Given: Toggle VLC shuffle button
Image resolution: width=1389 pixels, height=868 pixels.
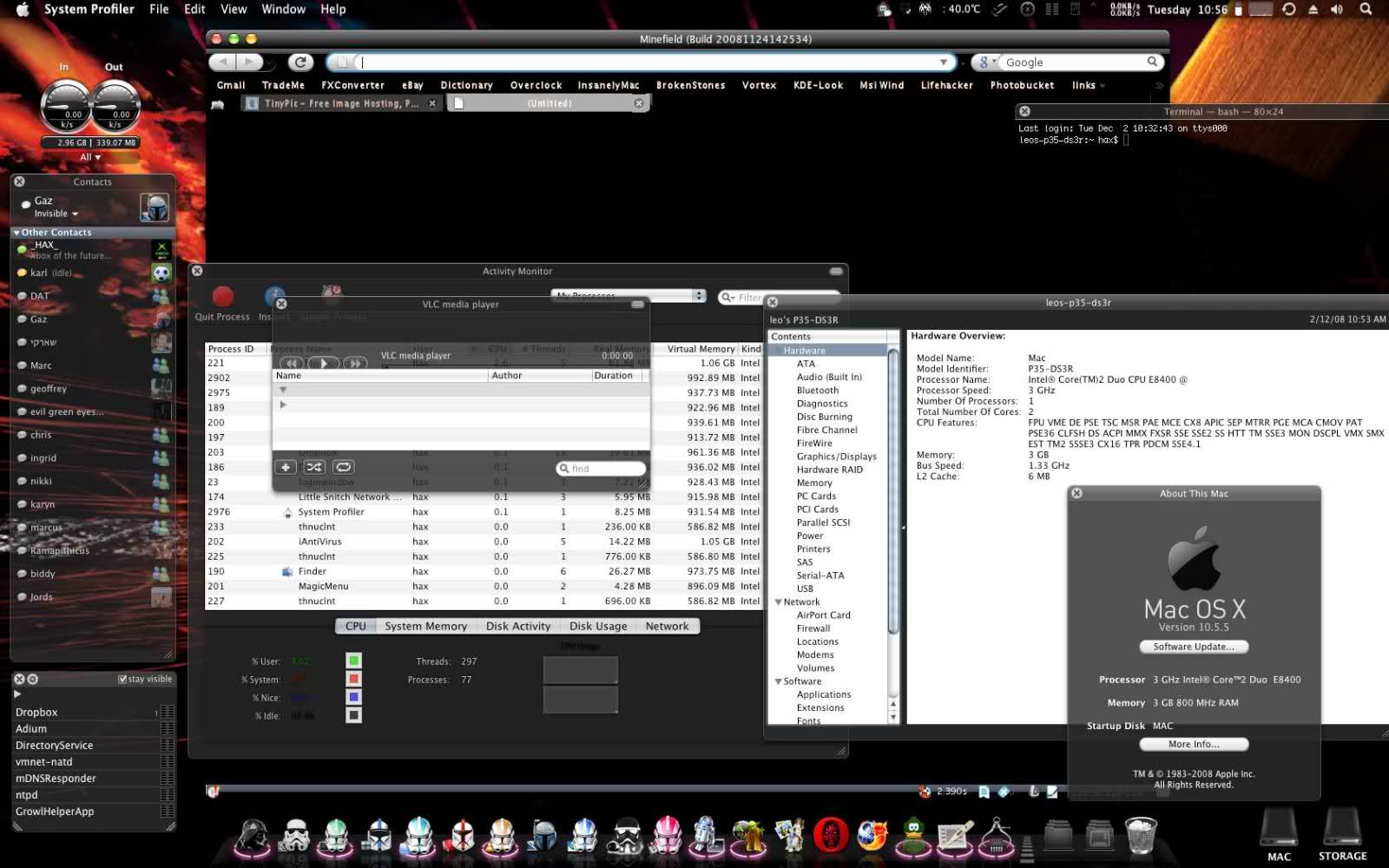Looking at the screenshot, I should (314, 467).
